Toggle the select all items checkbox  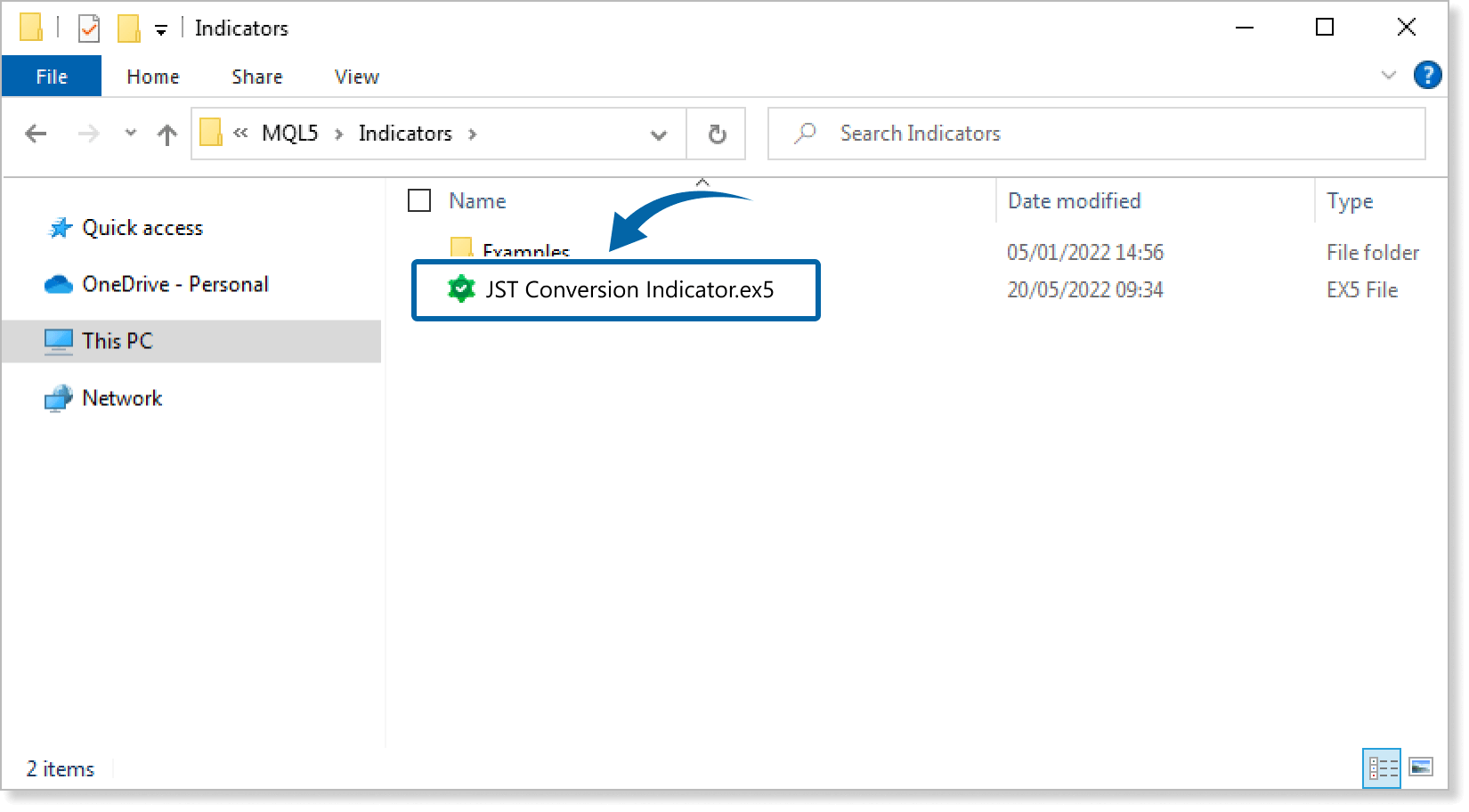419,201
